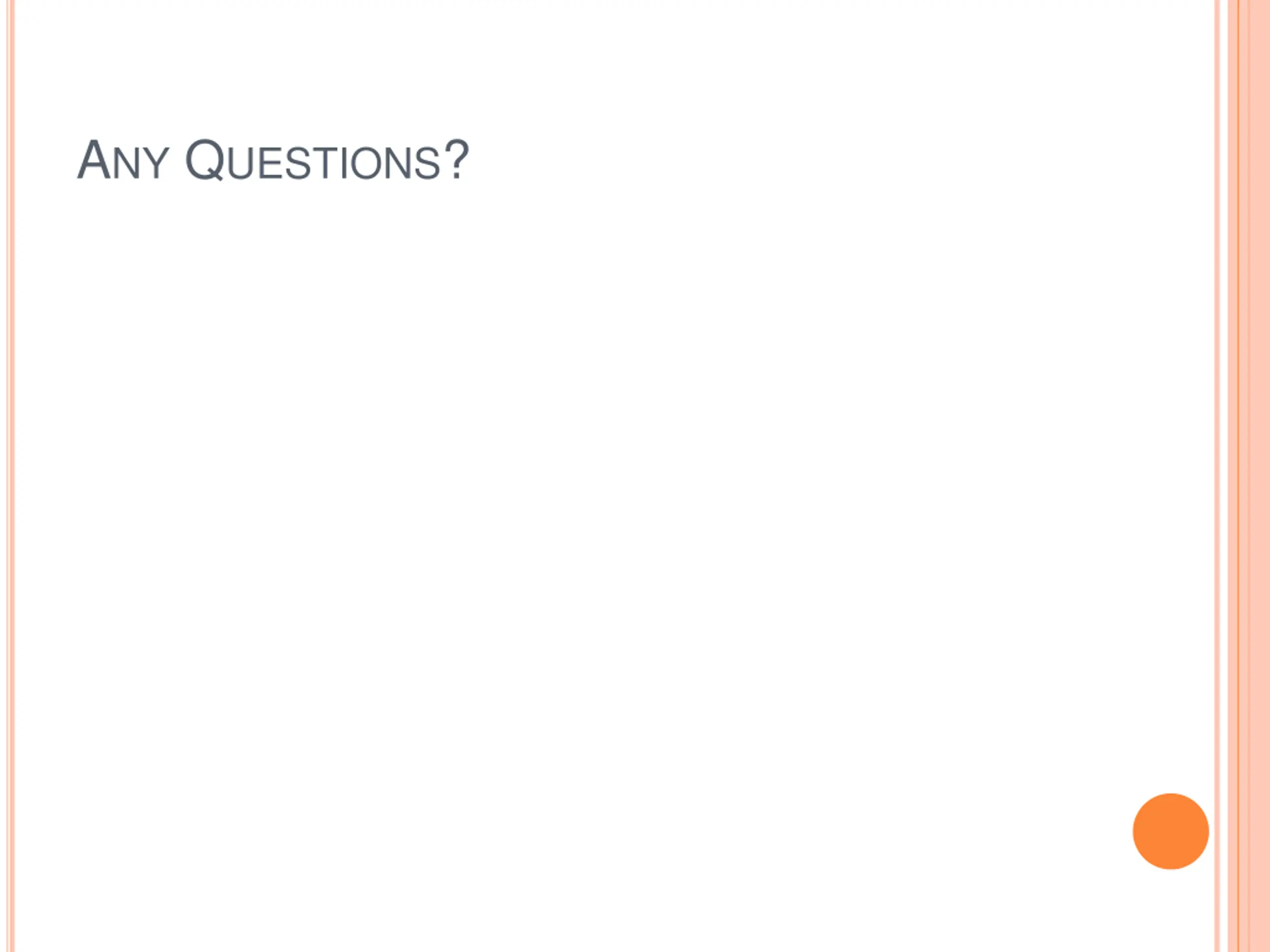Click the thin peach stripe on left edge
This screenshot has width=1270, height=952.
10,476
